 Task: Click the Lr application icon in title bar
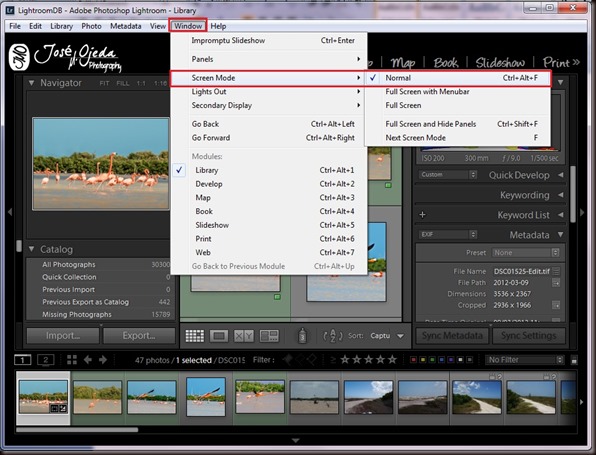click(x=10, y=10)
